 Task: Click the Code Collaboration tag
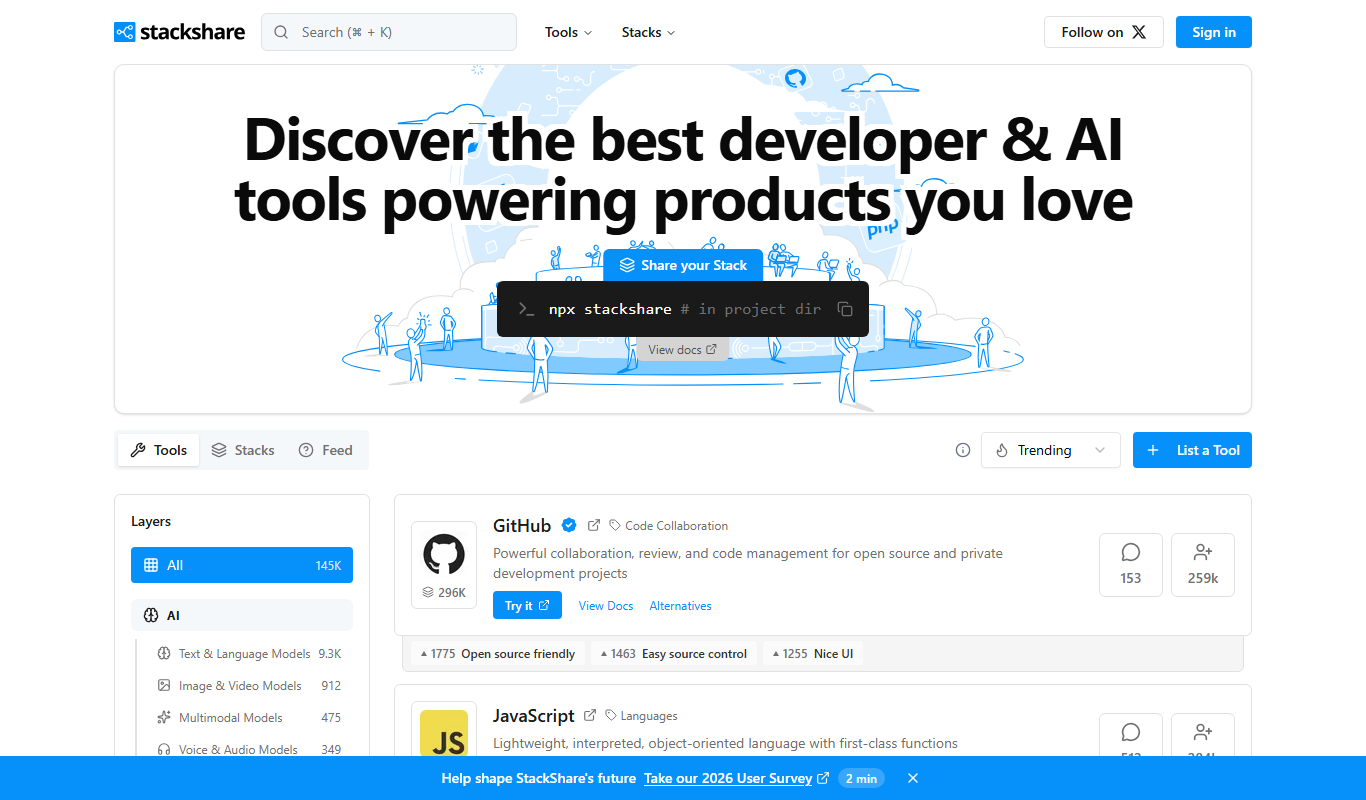pos(669,525)
